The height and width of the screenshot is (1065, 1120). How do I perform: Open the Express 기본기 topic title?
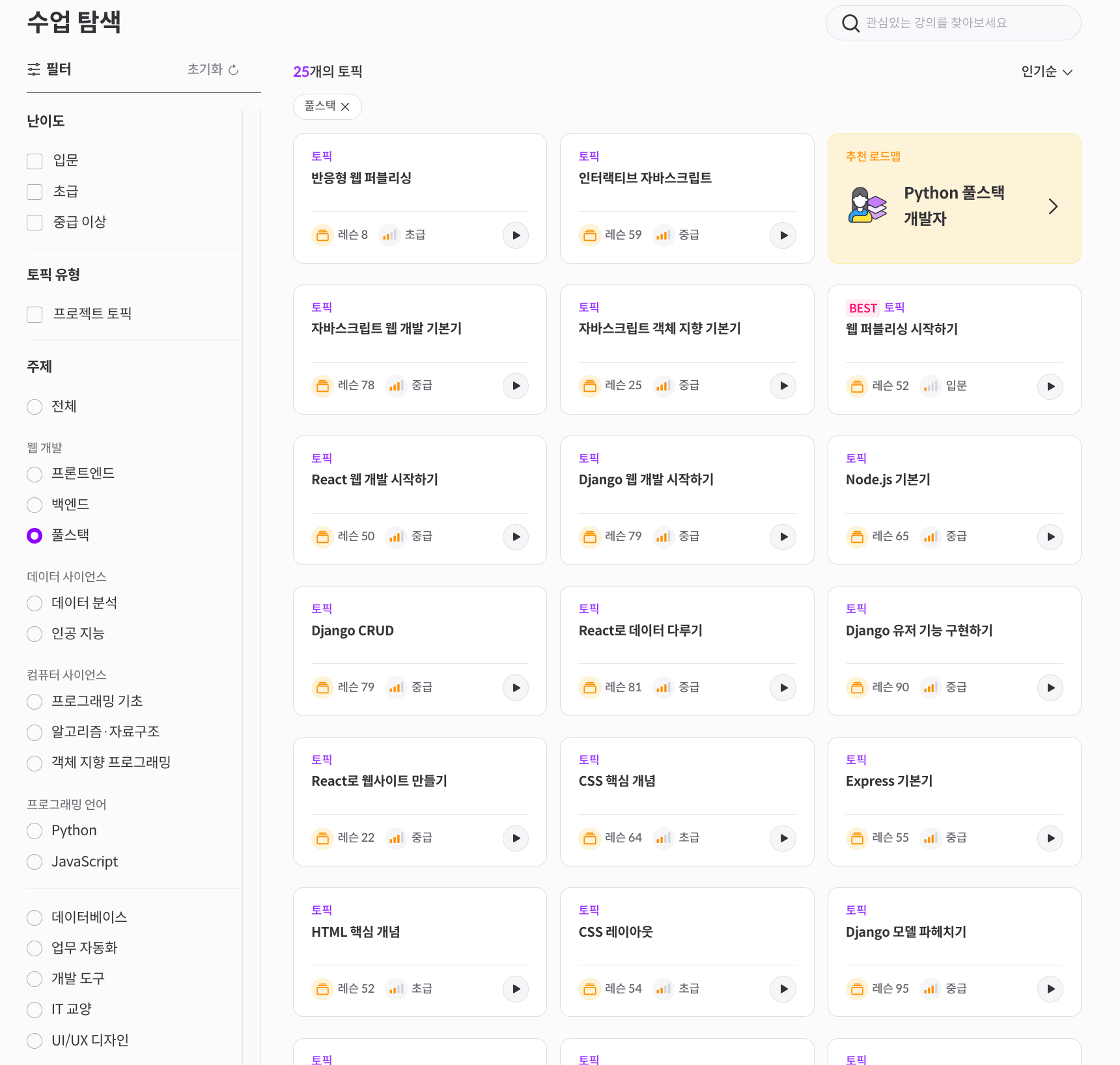click(x=889, y=781)
